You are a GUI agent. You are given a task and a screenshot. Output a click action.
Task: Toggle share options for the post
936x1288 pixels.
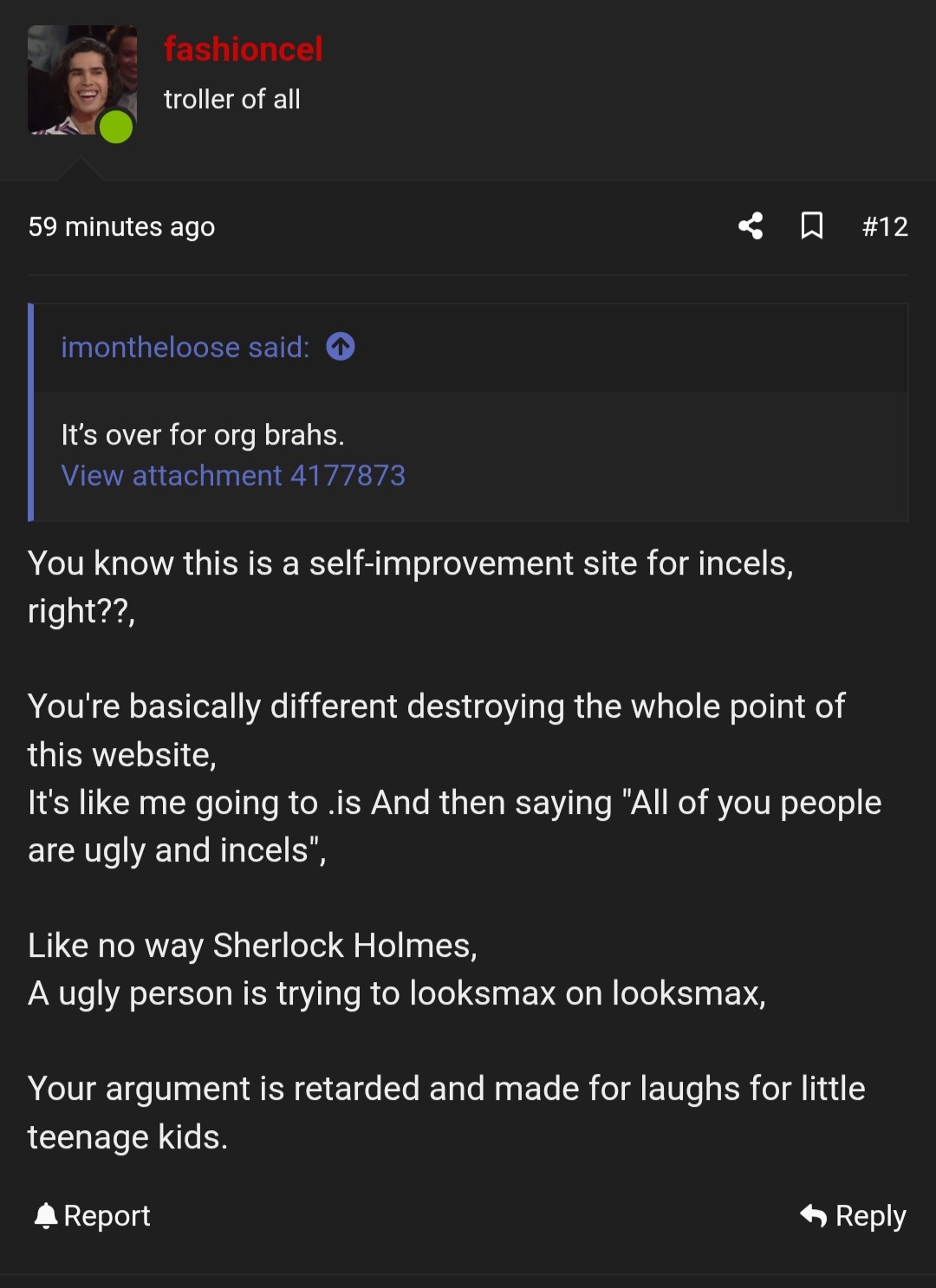(751, 226)
